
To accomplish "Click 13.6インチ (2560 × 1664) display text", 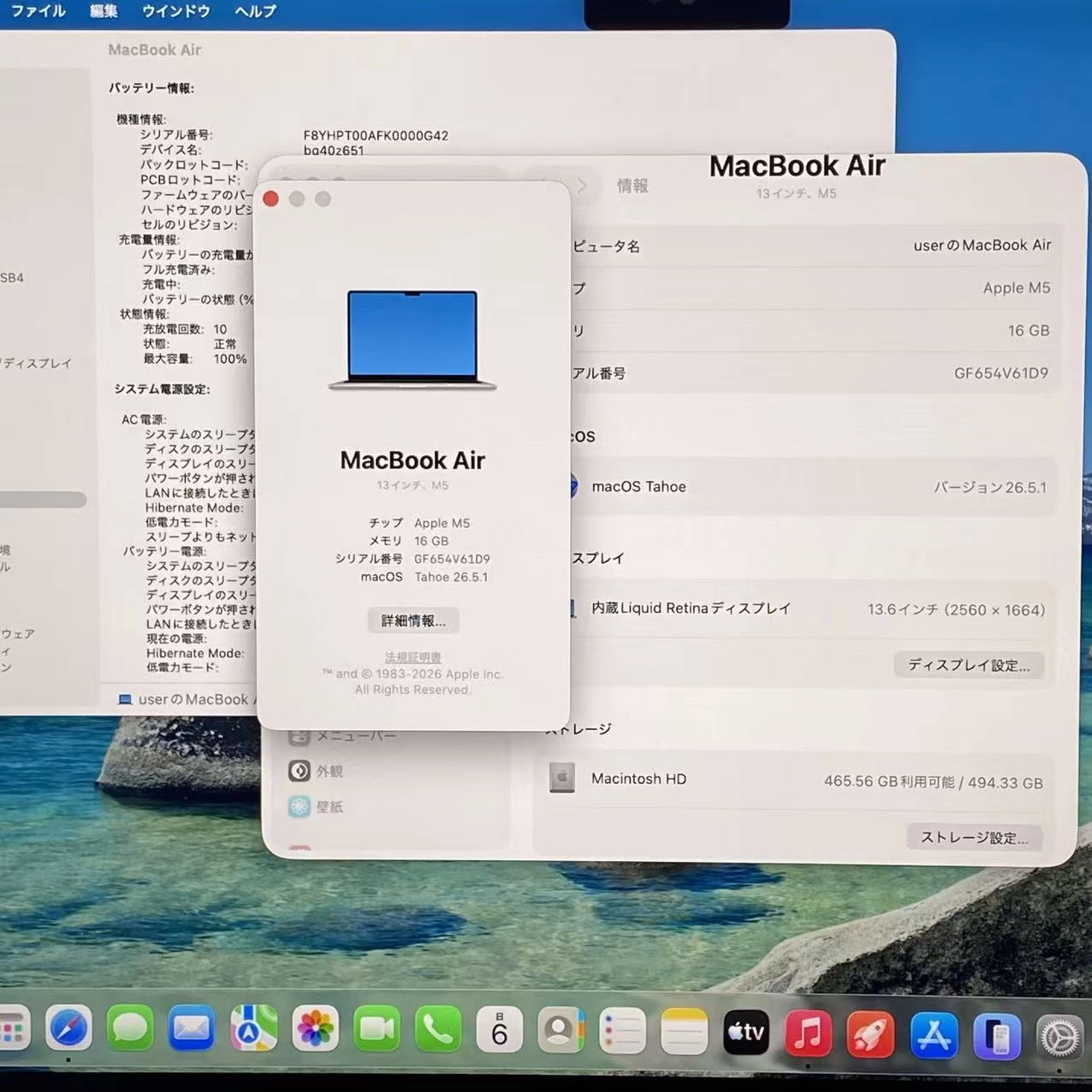I will (x=956, y=610).
